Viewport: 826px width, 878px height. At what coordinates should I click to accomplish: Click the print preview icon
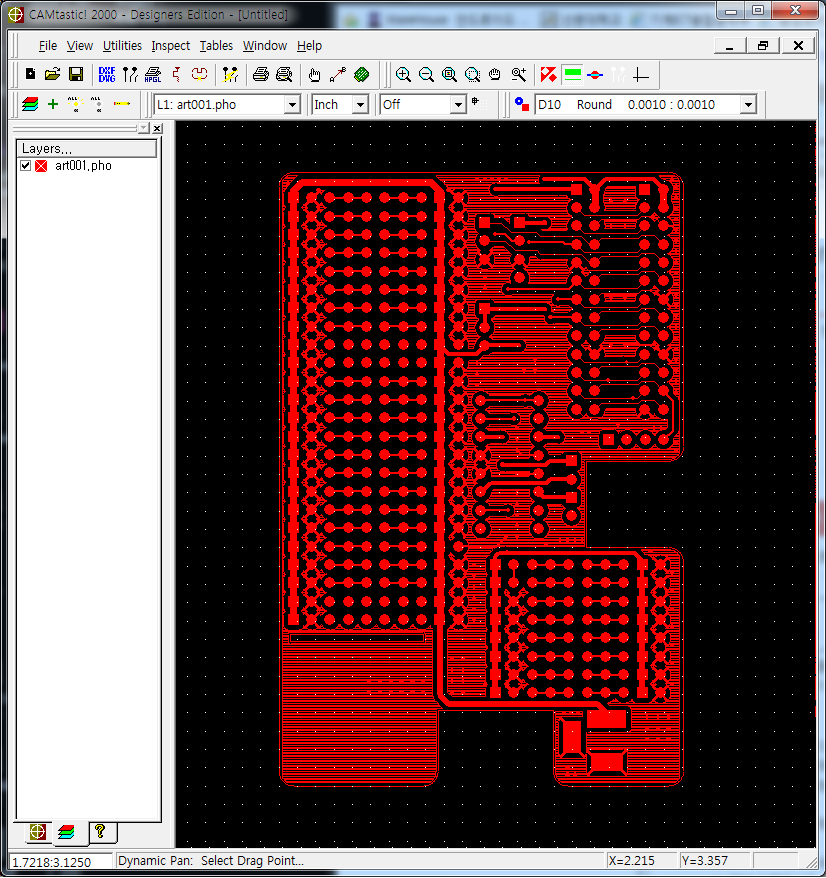284,74
